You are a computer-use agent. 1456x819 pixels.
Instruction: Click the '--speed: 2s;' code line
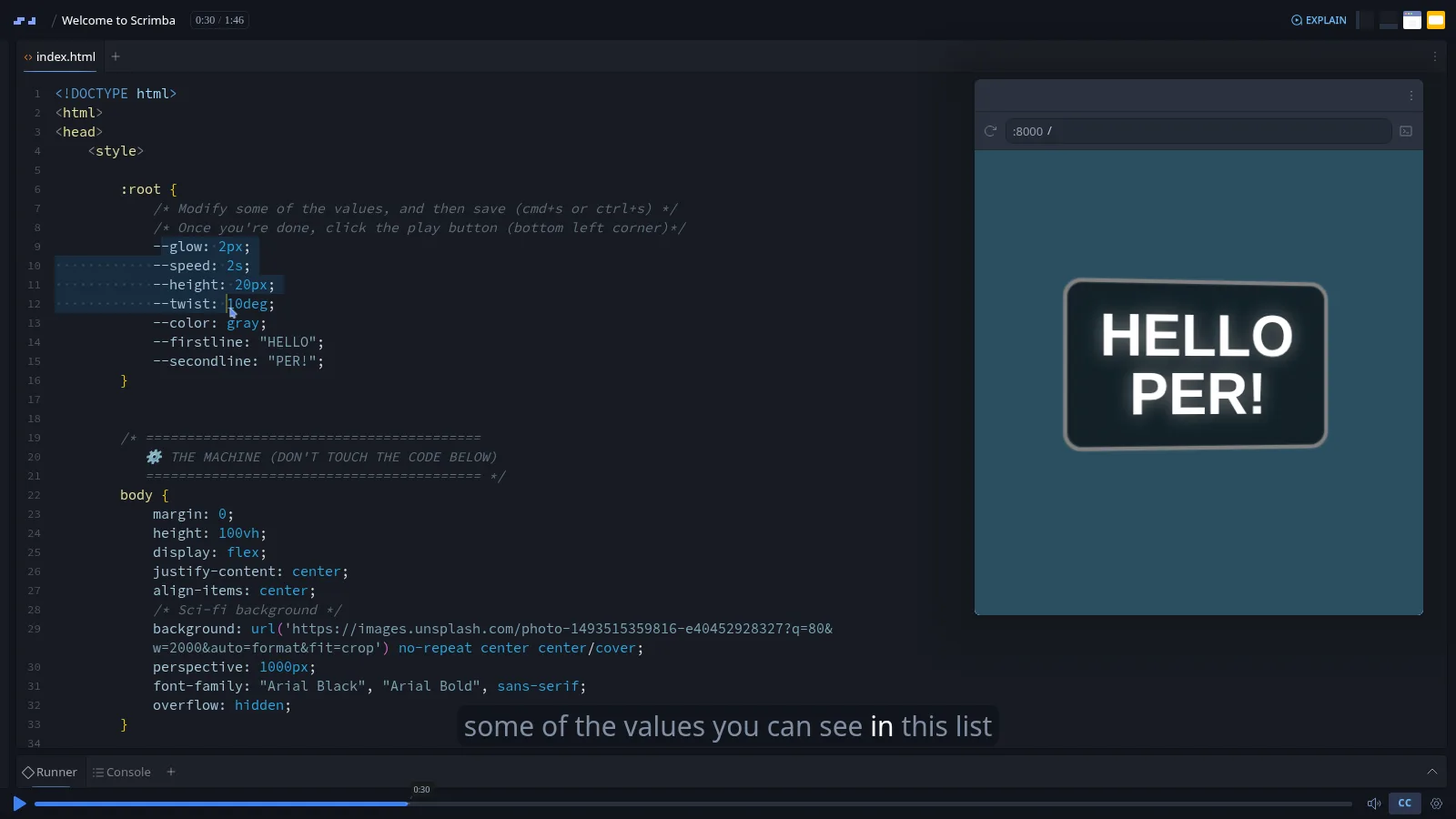coord(201,266)
